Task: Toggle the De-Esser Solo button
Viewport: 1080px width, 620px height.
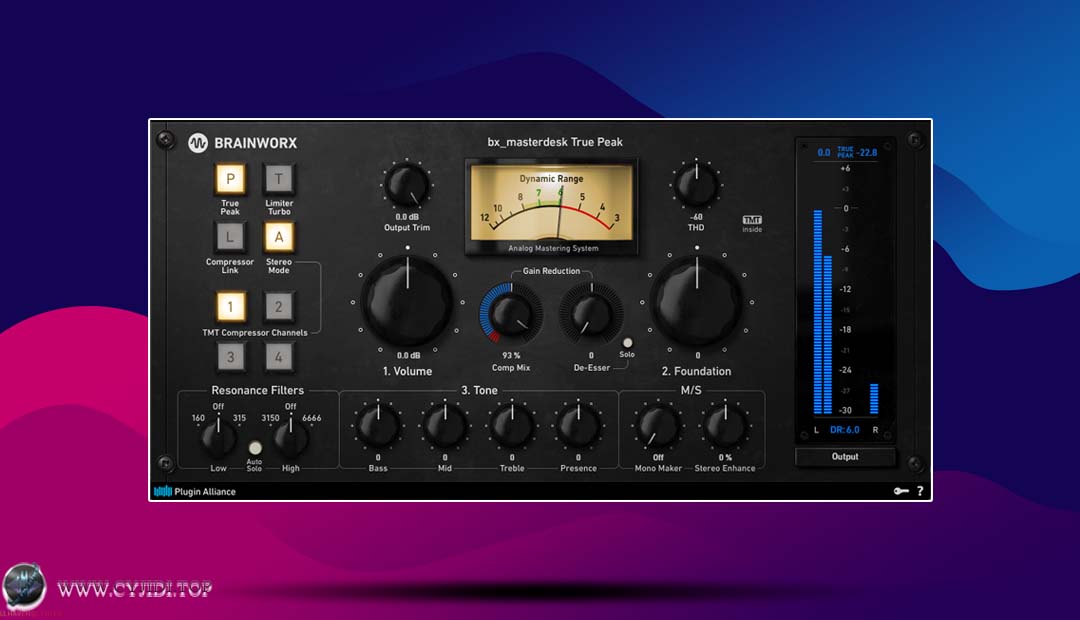Action: coord(627,342)
